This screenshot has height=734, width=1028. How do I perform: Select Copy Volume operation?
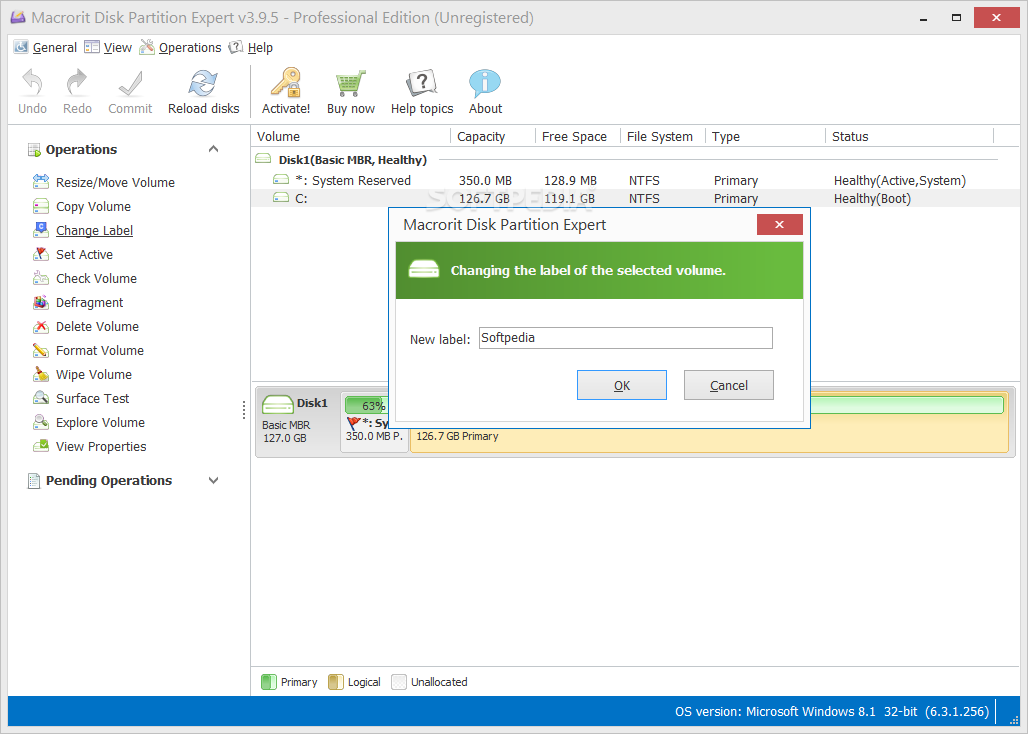(x=82, y=206)
